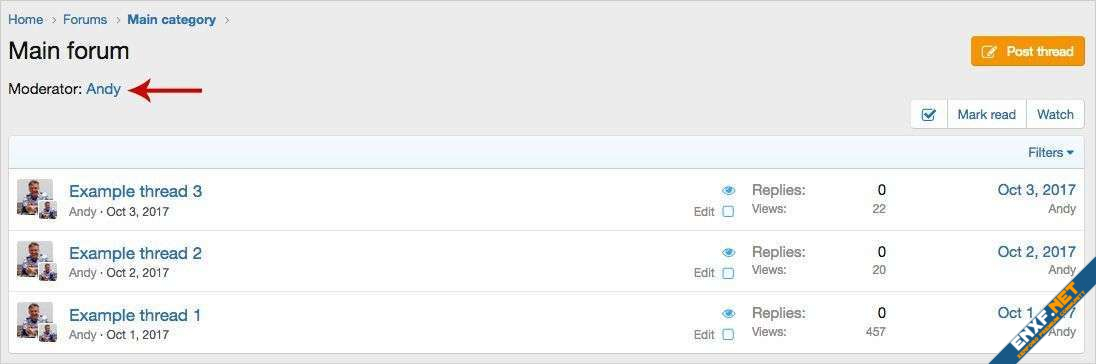Click the watched eye icon for Example thread 2
Image resolution: width=1096 pixels, height=364 pixels.
click(728, 252)
